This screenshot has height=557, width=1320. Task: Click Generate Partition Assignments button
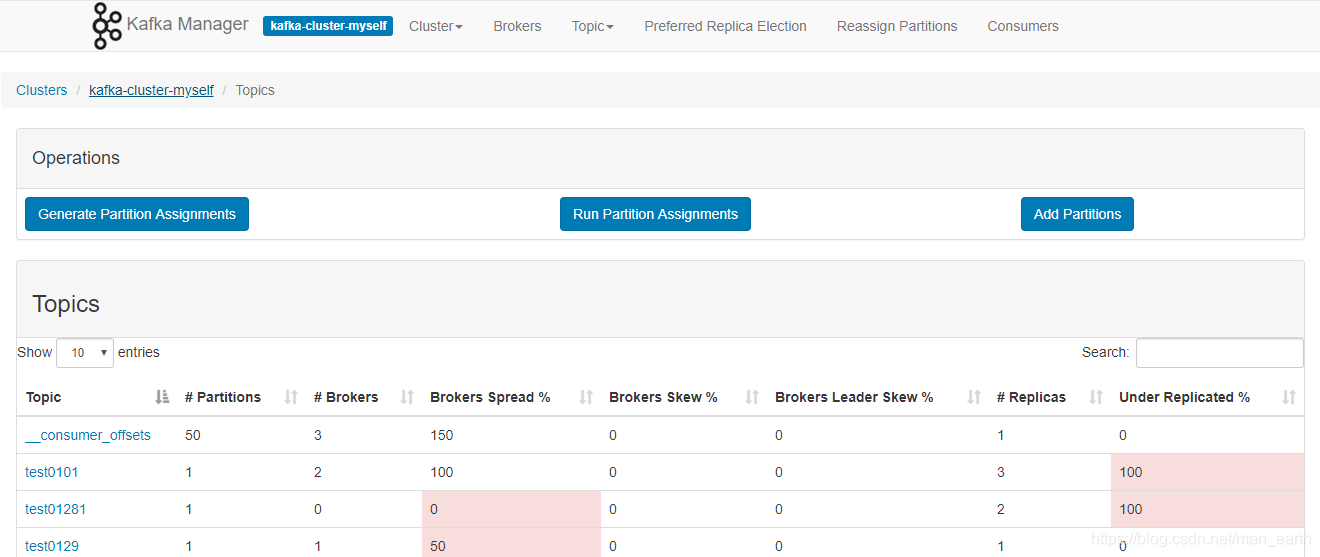coord(137,214)
